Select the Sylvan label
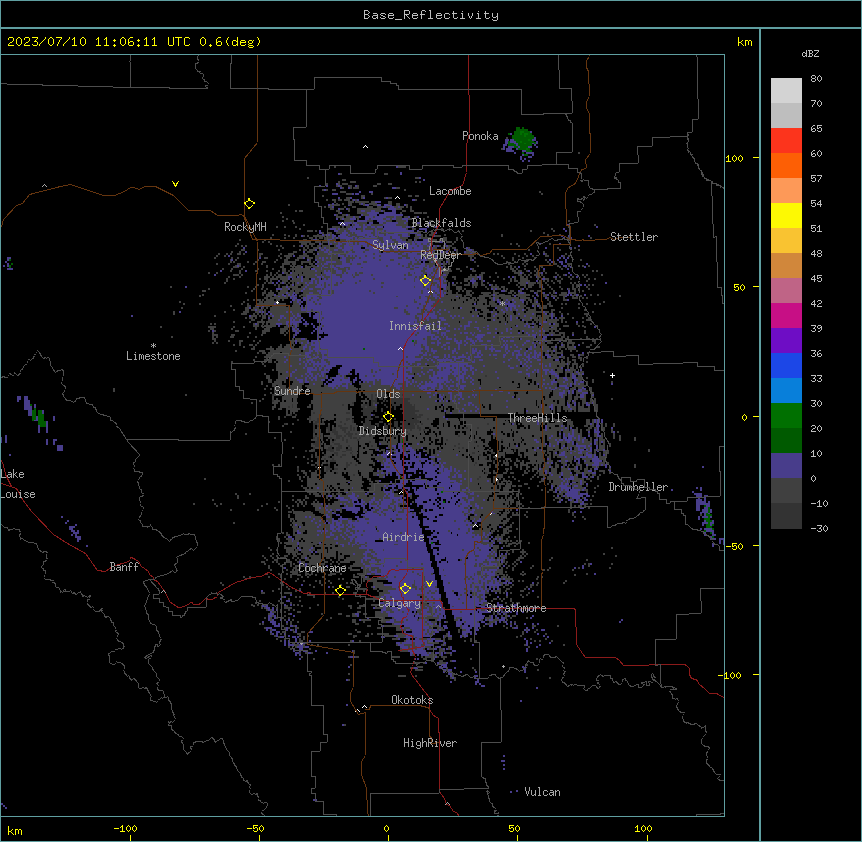 390,245
